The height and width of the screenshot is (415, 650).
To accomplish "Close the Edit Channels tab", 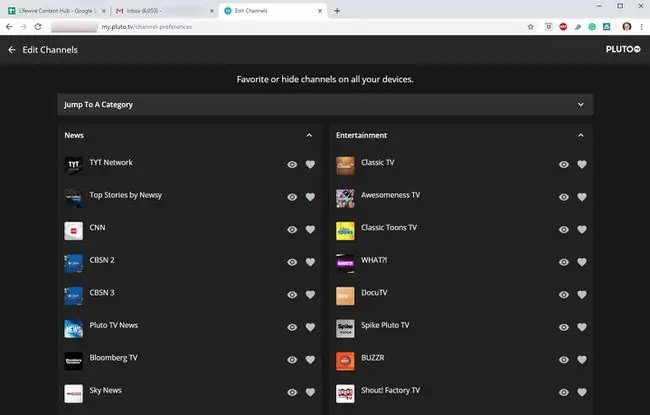I will pos(320,11).
